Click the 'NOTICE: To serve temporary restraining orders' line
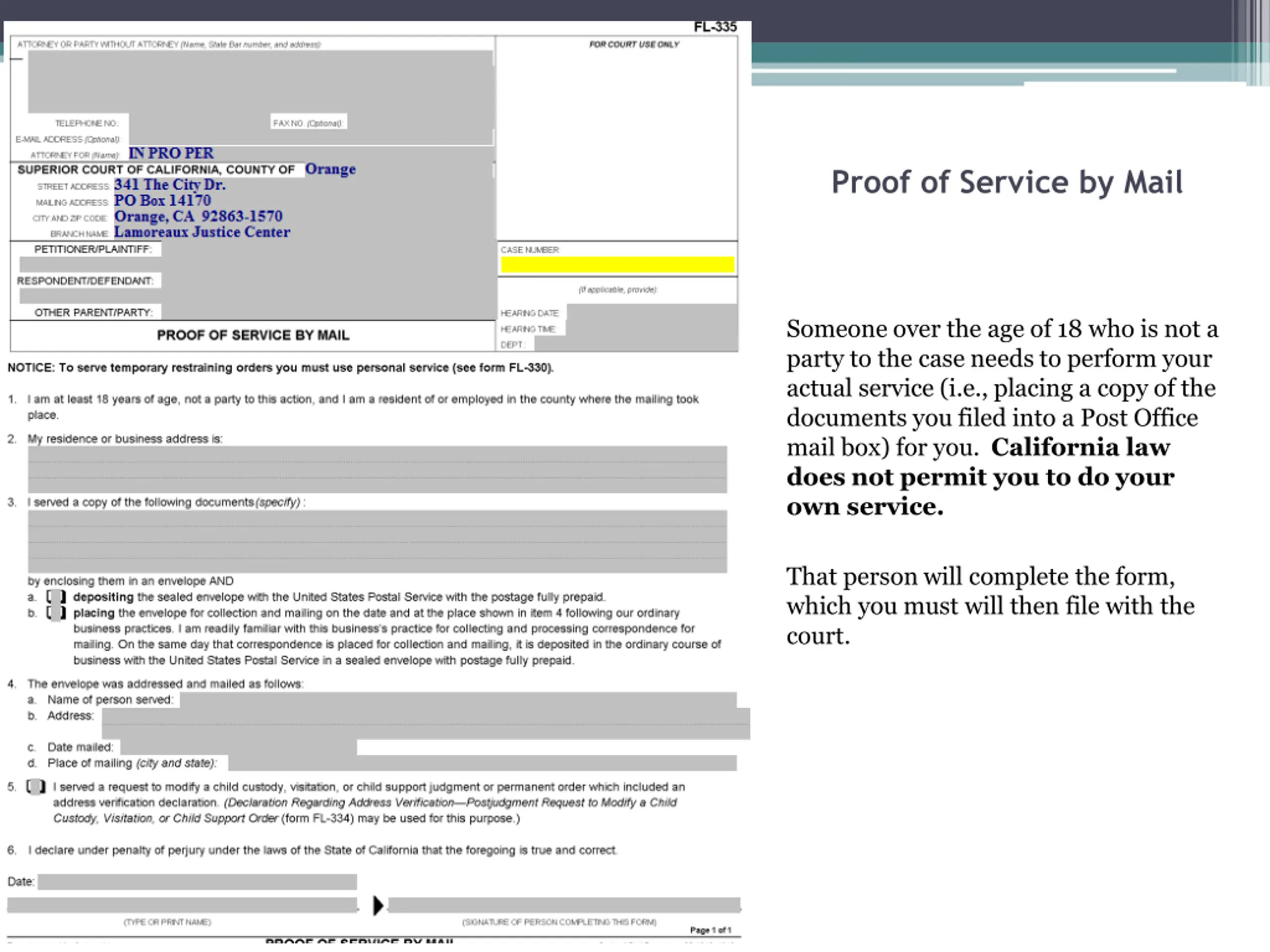 point(281,368)
